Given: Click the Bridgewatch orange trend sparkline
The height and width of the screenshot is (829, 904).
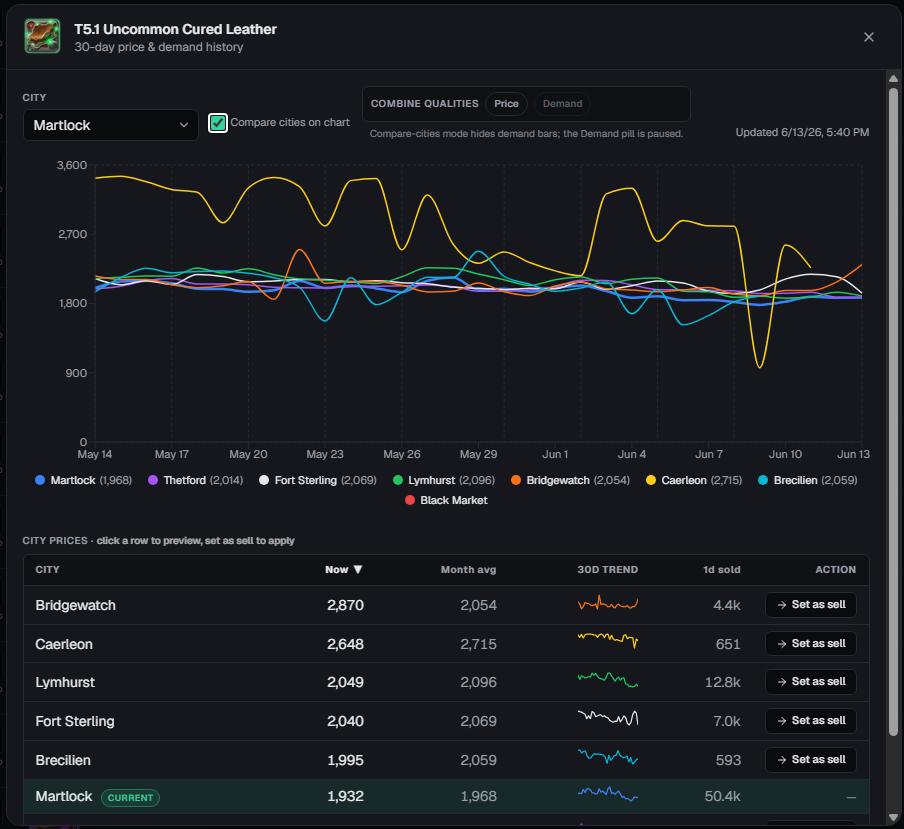Looking at the screenshot, I should (608, 603).
